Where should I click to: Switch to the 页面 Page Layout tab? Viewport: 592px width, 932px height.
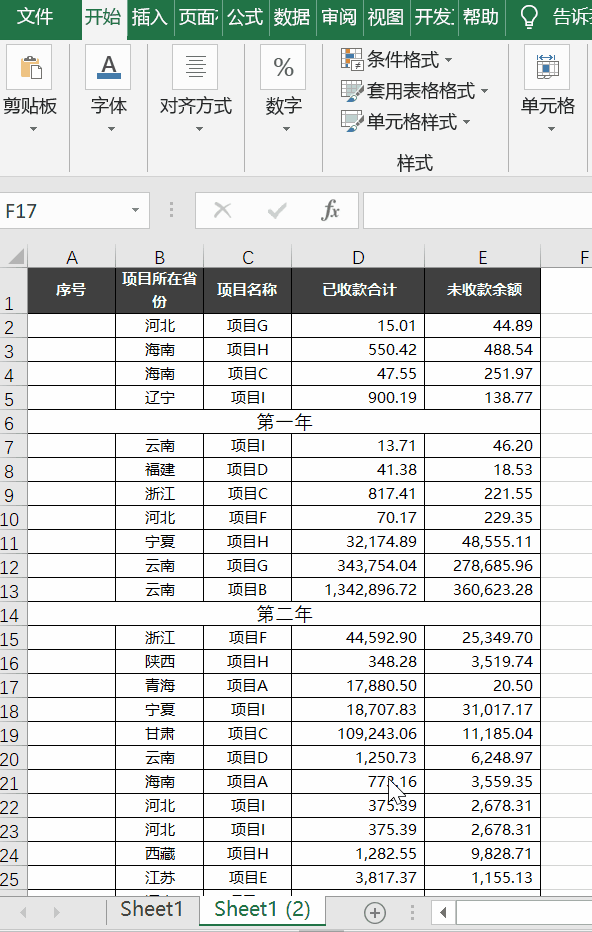(x=198, y=17)
